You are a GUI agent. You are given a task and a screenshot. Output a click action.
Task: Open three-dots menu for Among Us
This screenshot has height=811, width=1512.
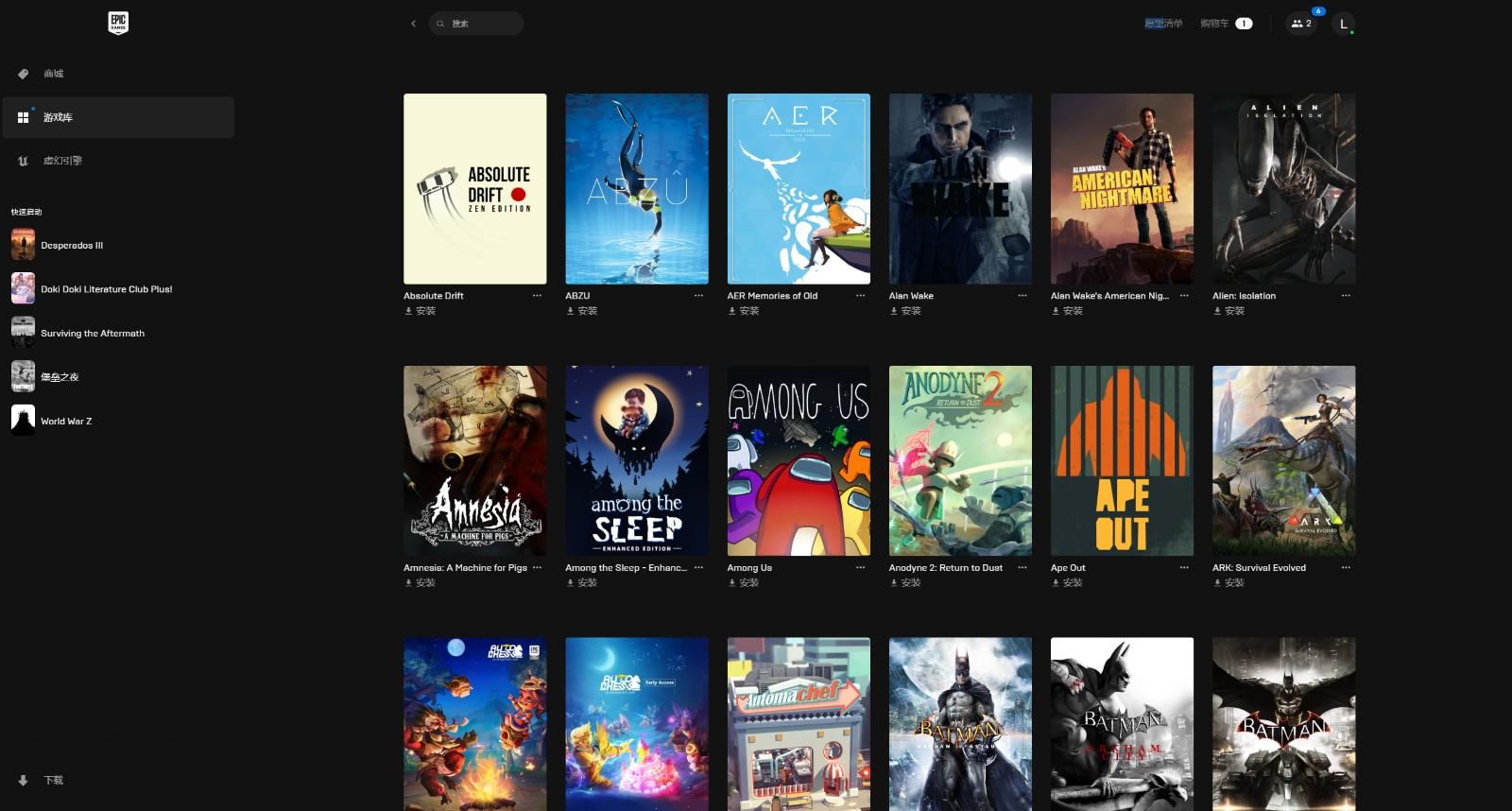[861, 568]
